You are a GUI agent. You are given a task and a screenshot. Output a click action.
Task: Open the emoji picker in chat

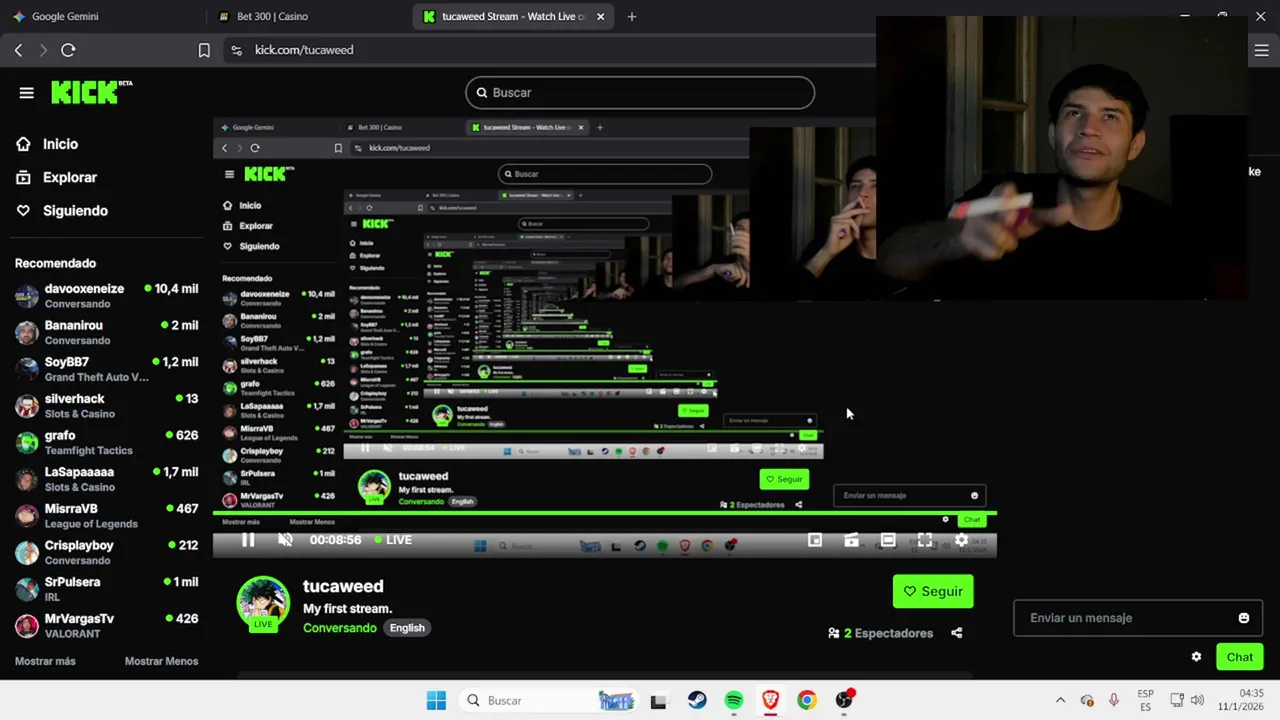(1244, 618)
